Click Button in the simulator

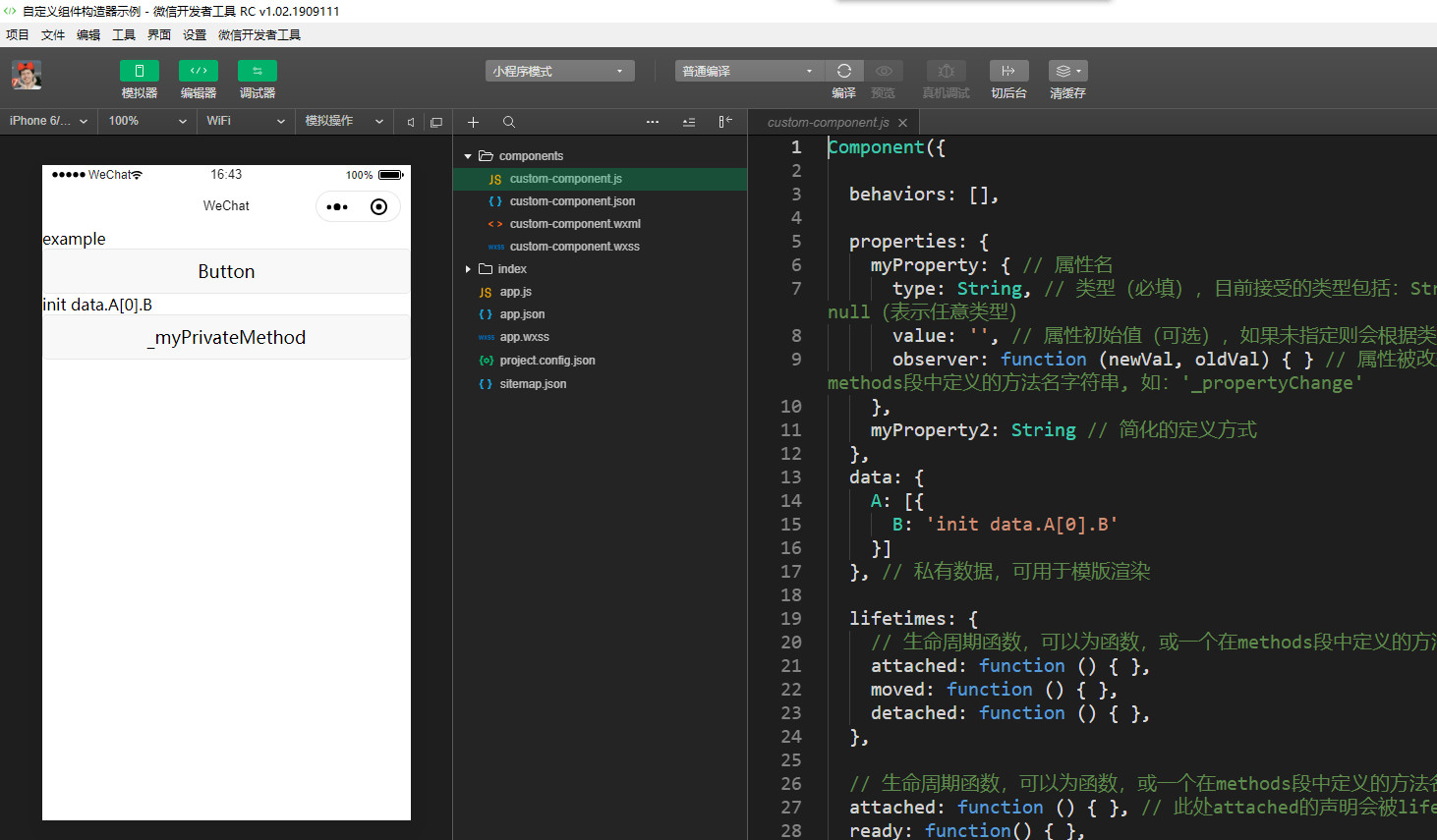pyautogui.click(x=226, y=271)
